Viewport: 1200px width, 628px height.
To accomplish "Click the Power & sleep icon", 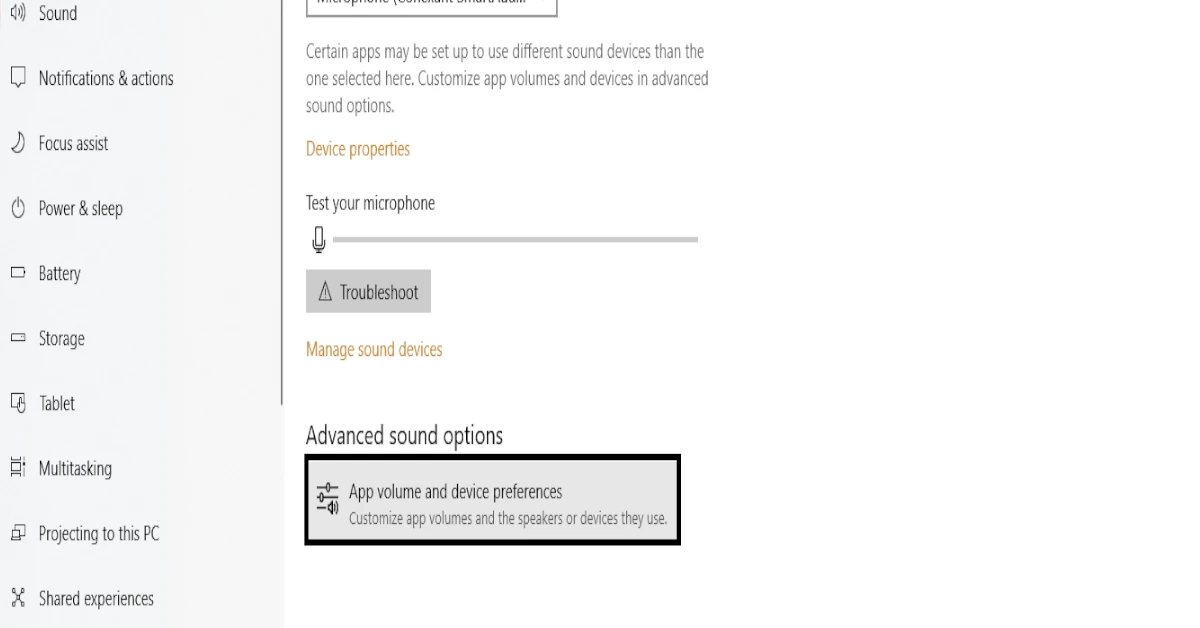I will tap(17, 208).
